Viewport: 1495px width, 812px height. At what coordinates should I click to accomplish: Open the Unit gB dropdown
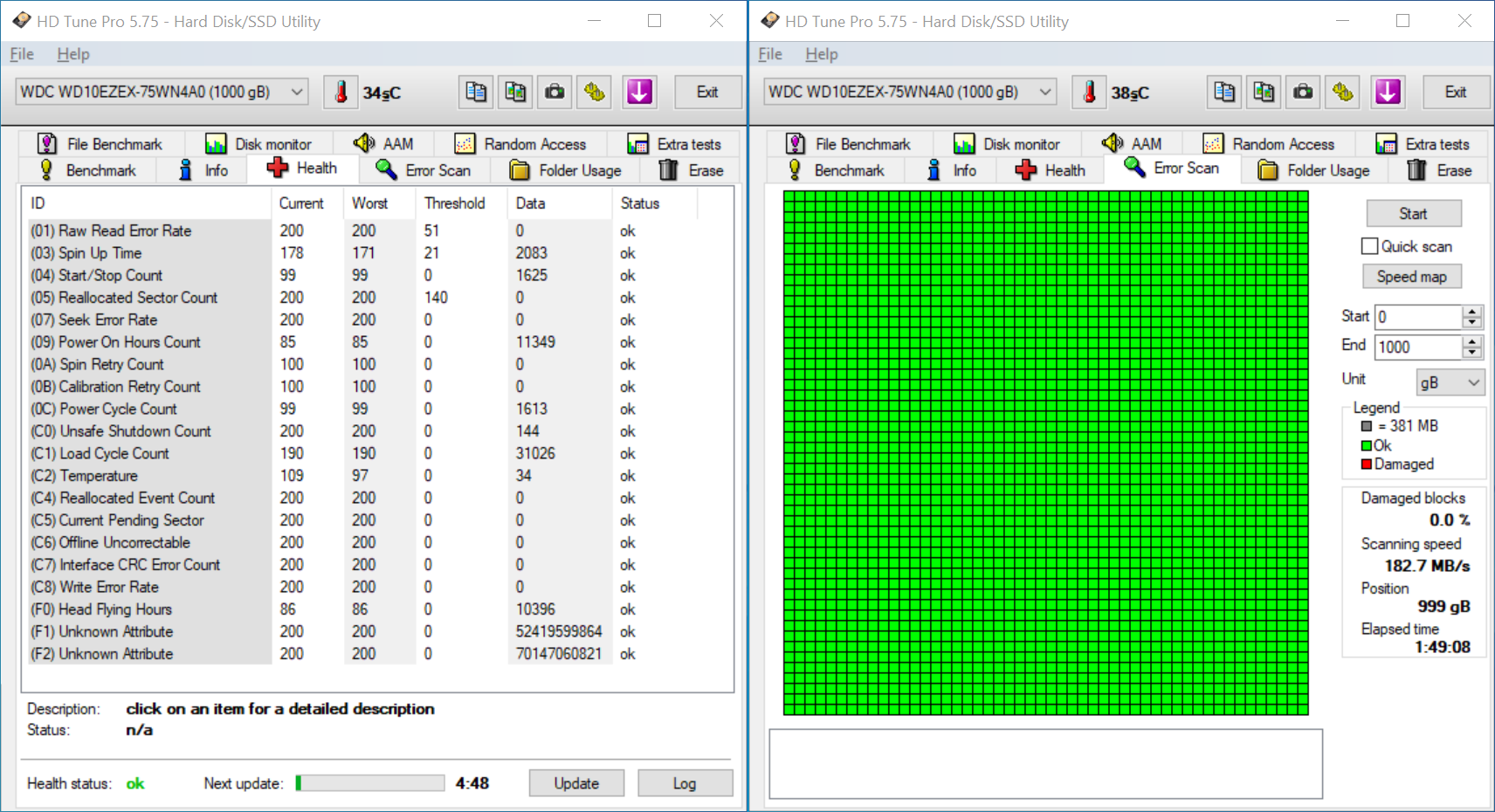point(1450,382)
